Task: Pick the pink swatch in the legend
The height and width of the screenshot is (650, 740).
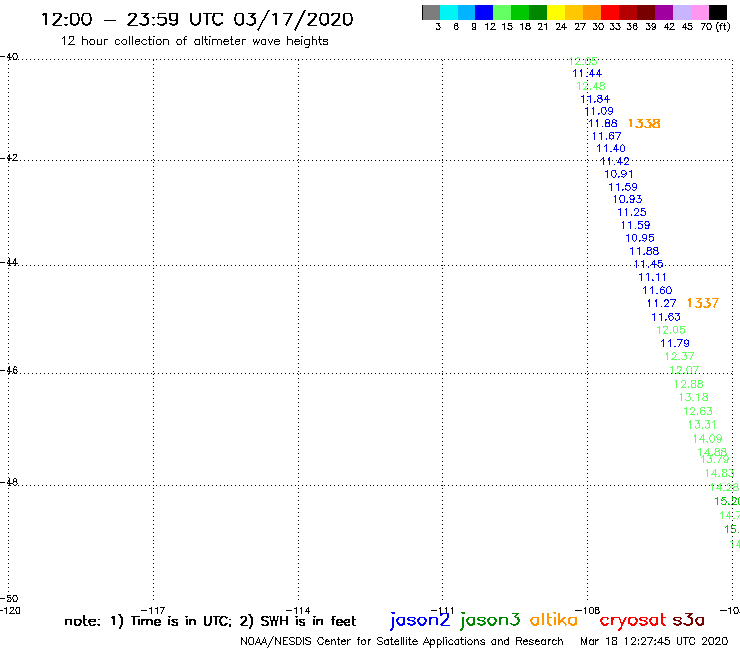Action: (699, 12)
